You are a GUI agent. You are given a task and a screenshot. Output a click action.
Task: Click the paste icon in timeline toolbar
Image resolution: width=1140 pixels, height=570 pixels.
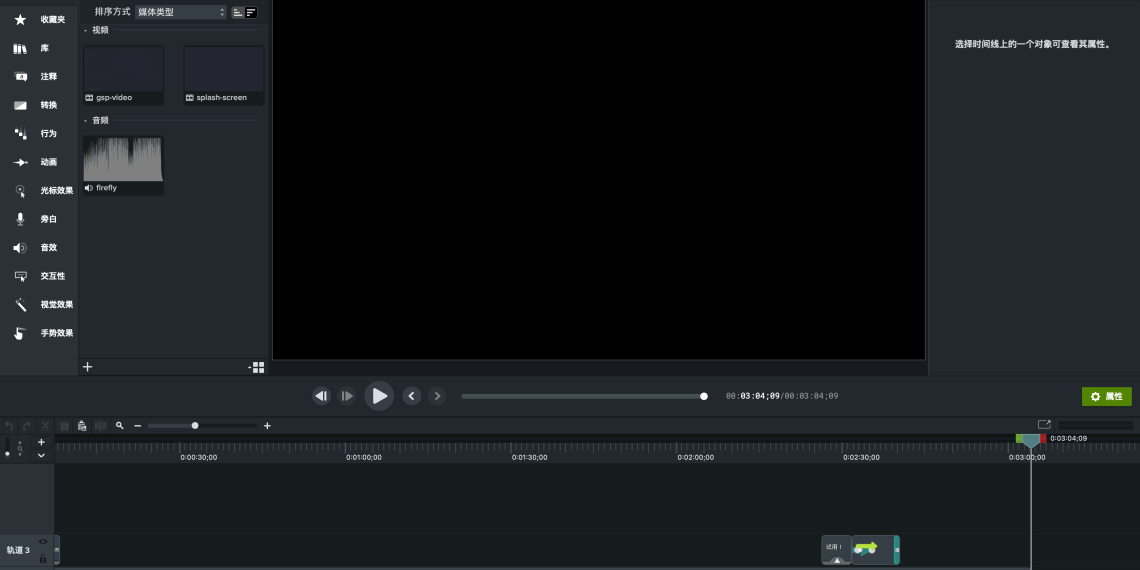(x=82, y=426)
